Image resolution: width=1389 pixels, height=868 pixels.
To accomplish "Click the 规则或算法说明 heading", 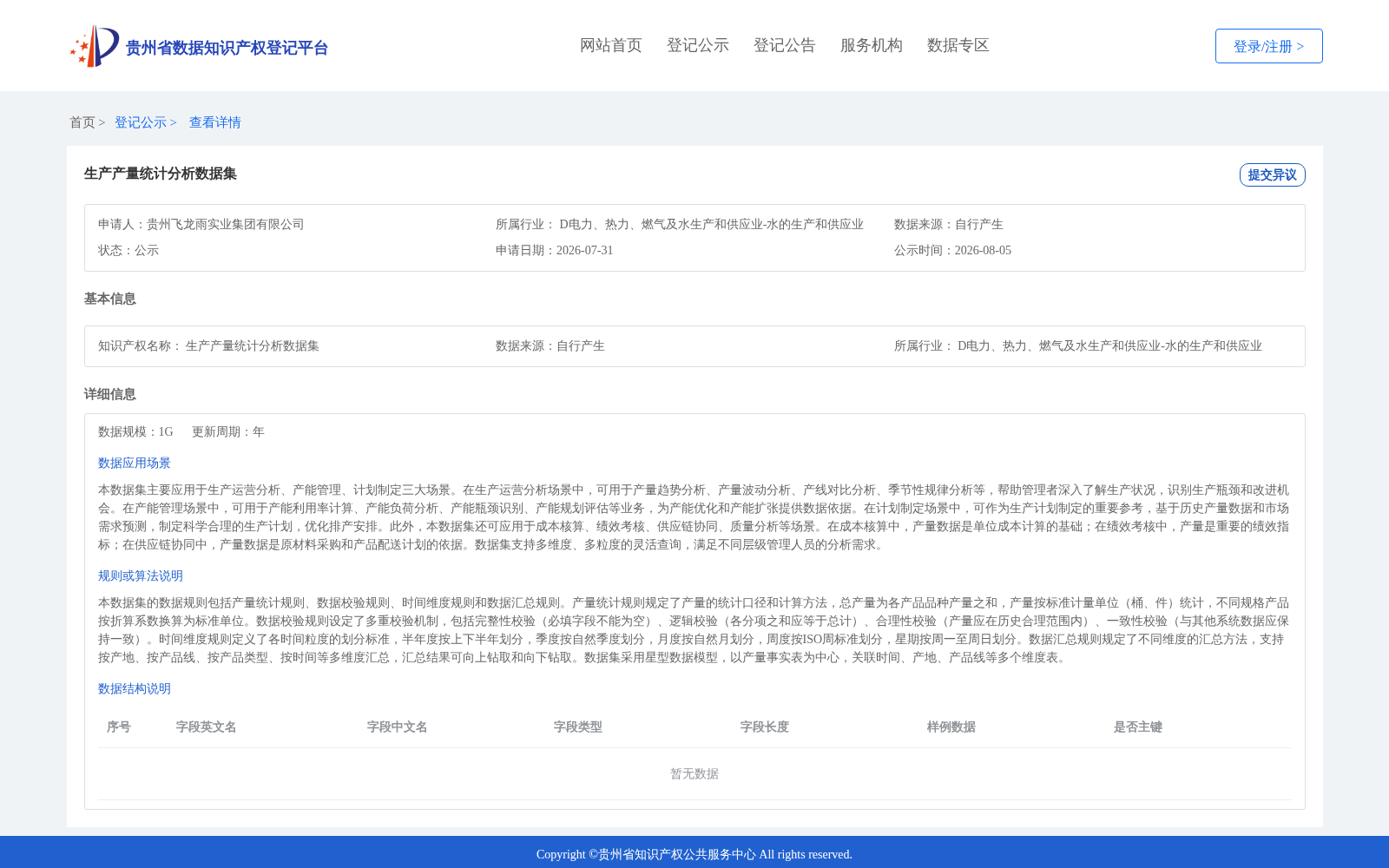I will pos(141,575).
